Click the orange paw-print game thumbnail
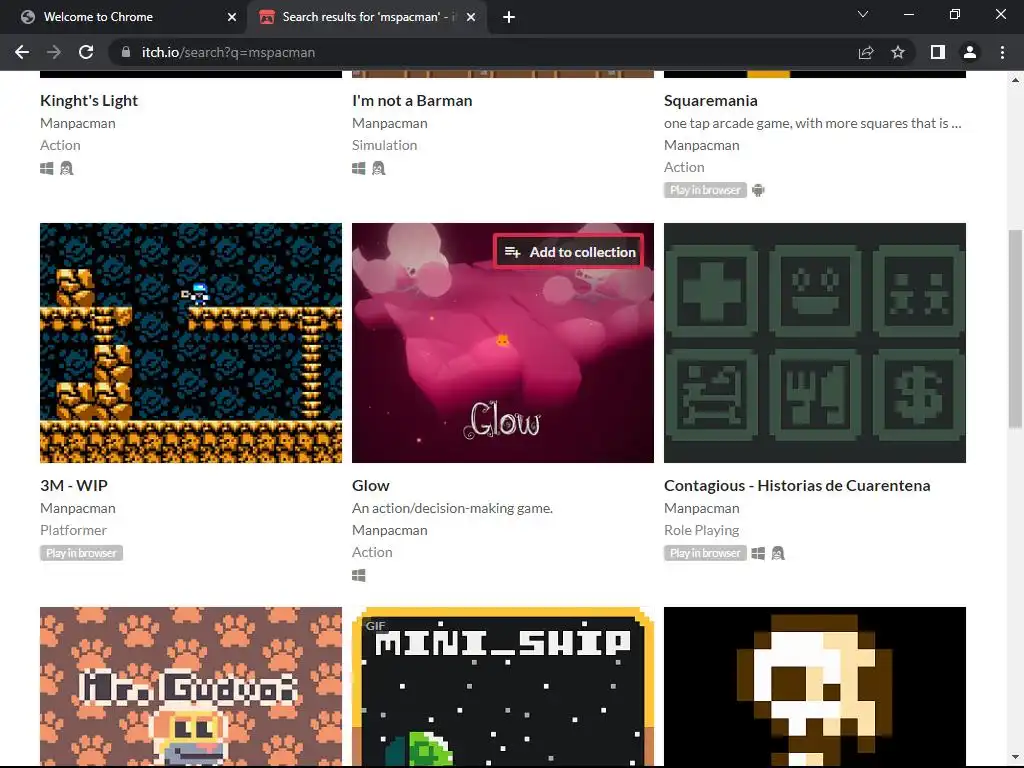The width and height of the screenshot is (1024, 768). pyautogui.click(x=191, y=686)
